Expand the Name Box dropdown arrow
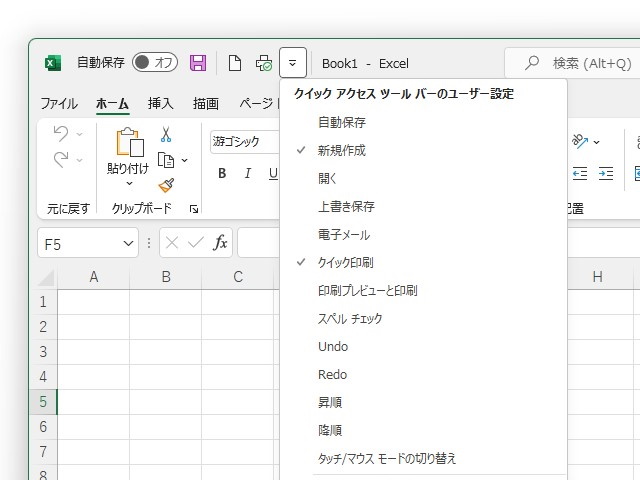The image size is (640, 480). coord(128,244)
